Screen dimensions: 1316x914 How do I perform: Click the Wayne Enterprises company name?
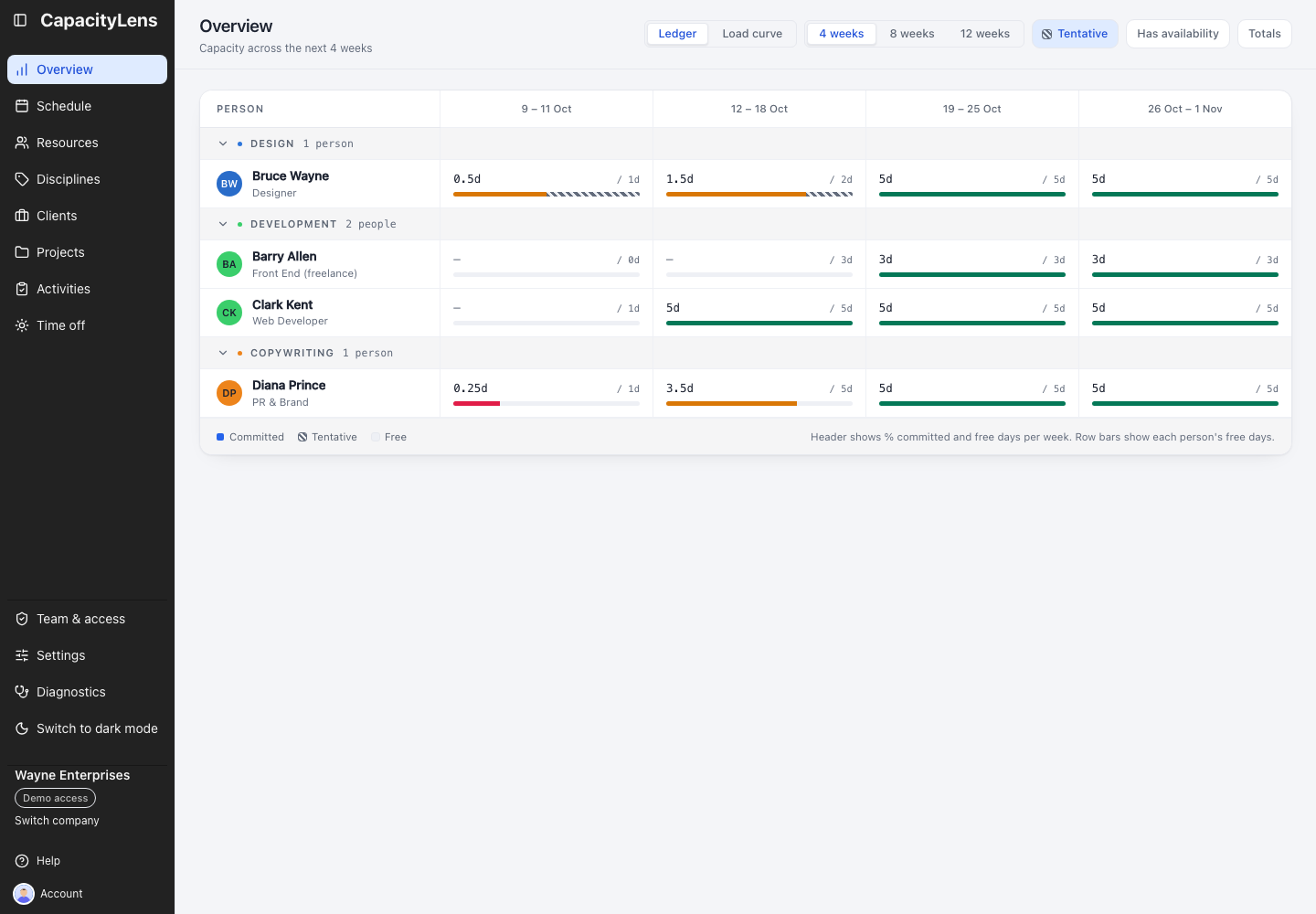[72, 775]
